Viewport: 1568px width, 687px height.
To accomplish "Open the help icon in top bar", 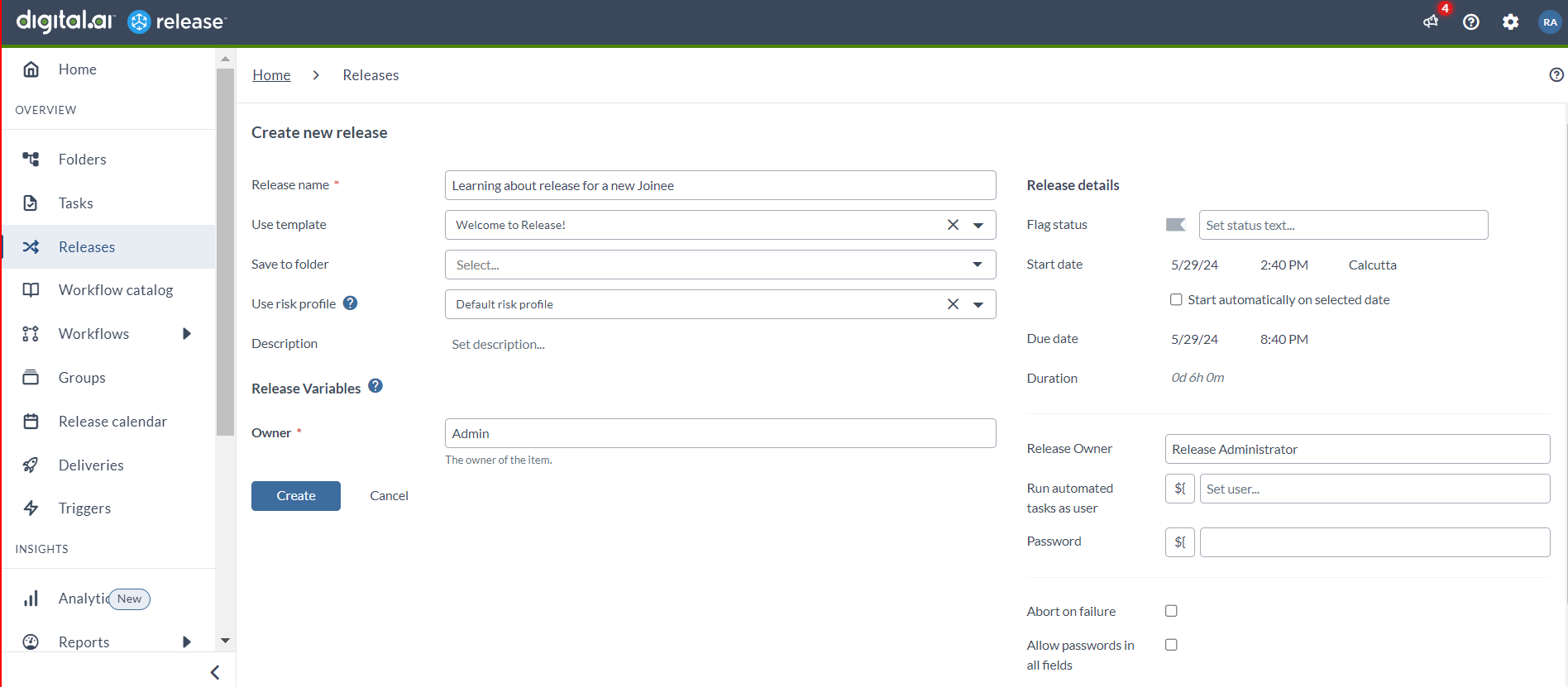I will (x=1471, y=22).
